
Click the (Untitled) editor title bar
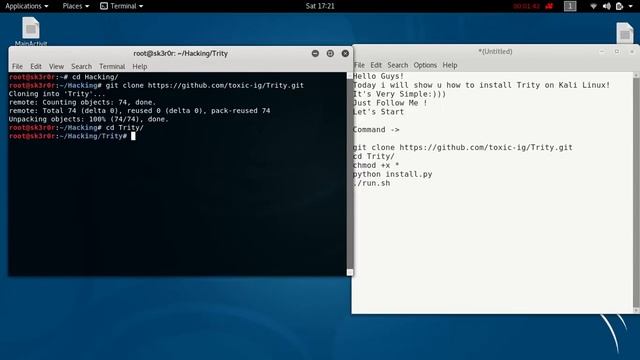[x=495, y=51]
